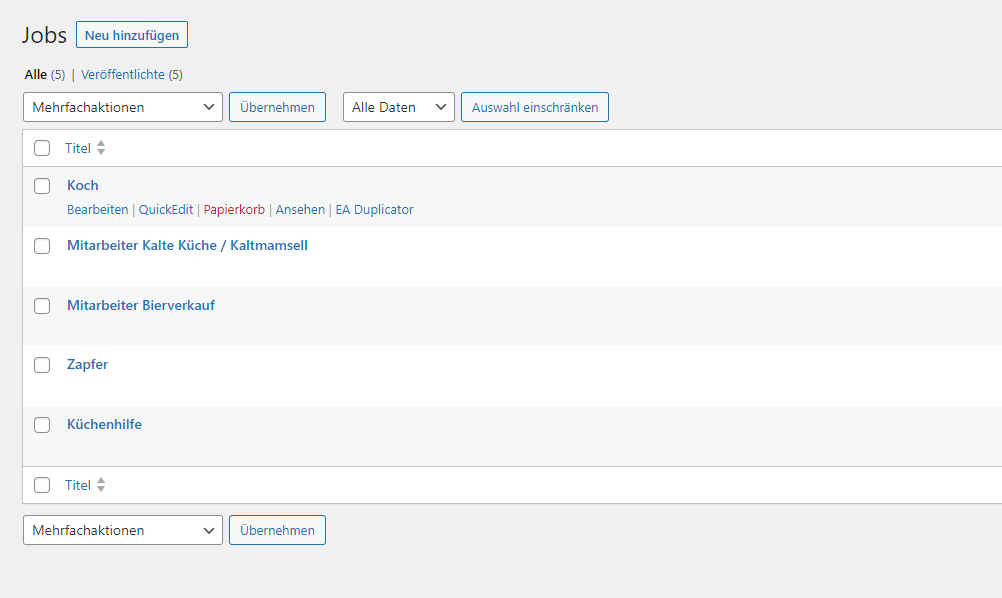
Task: Open the bottom Mehrfachaktionen dropdown
Action: click(x=122, y=530)
